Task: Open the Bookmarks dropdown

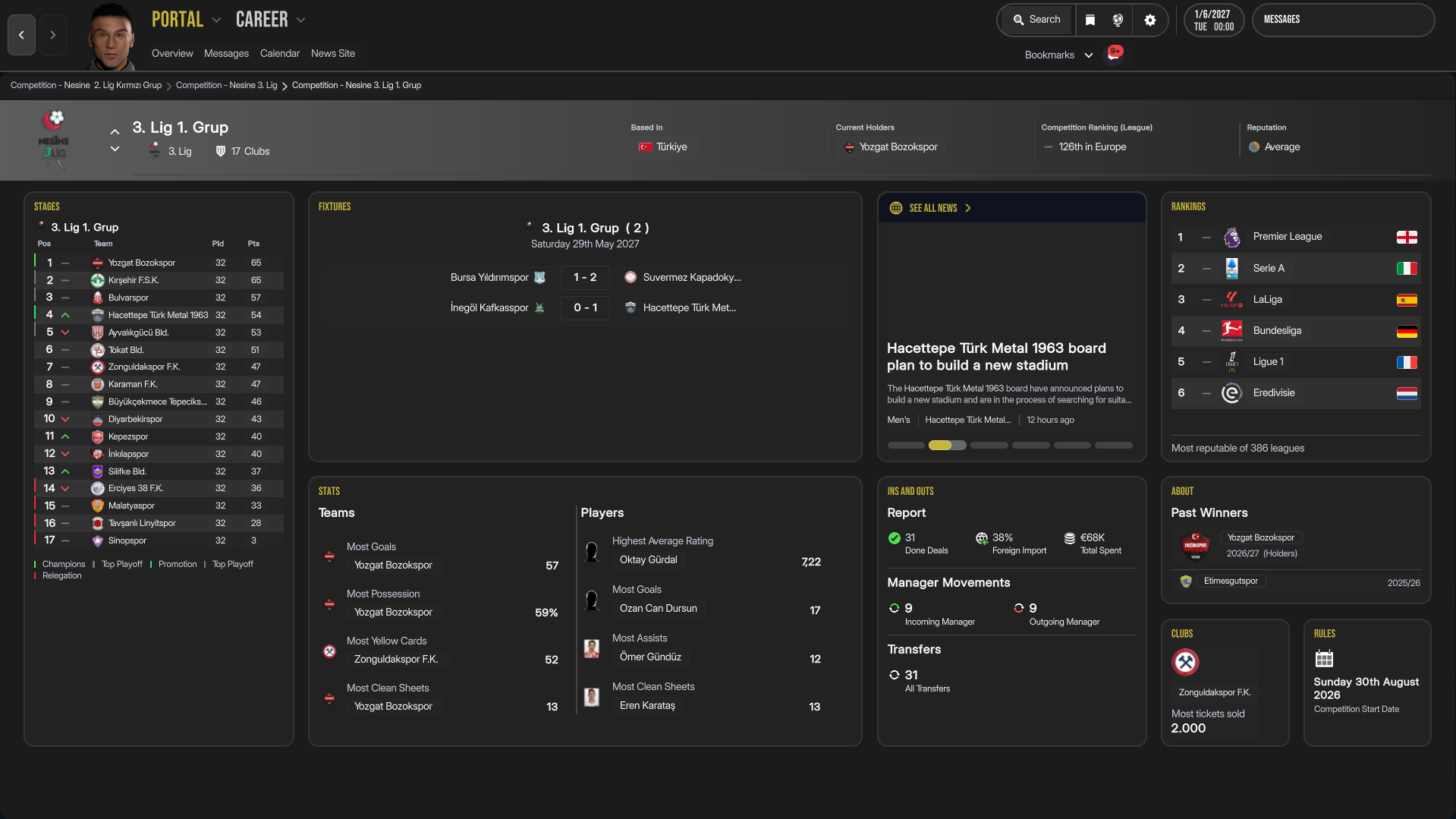Action: pos(1058,55)
